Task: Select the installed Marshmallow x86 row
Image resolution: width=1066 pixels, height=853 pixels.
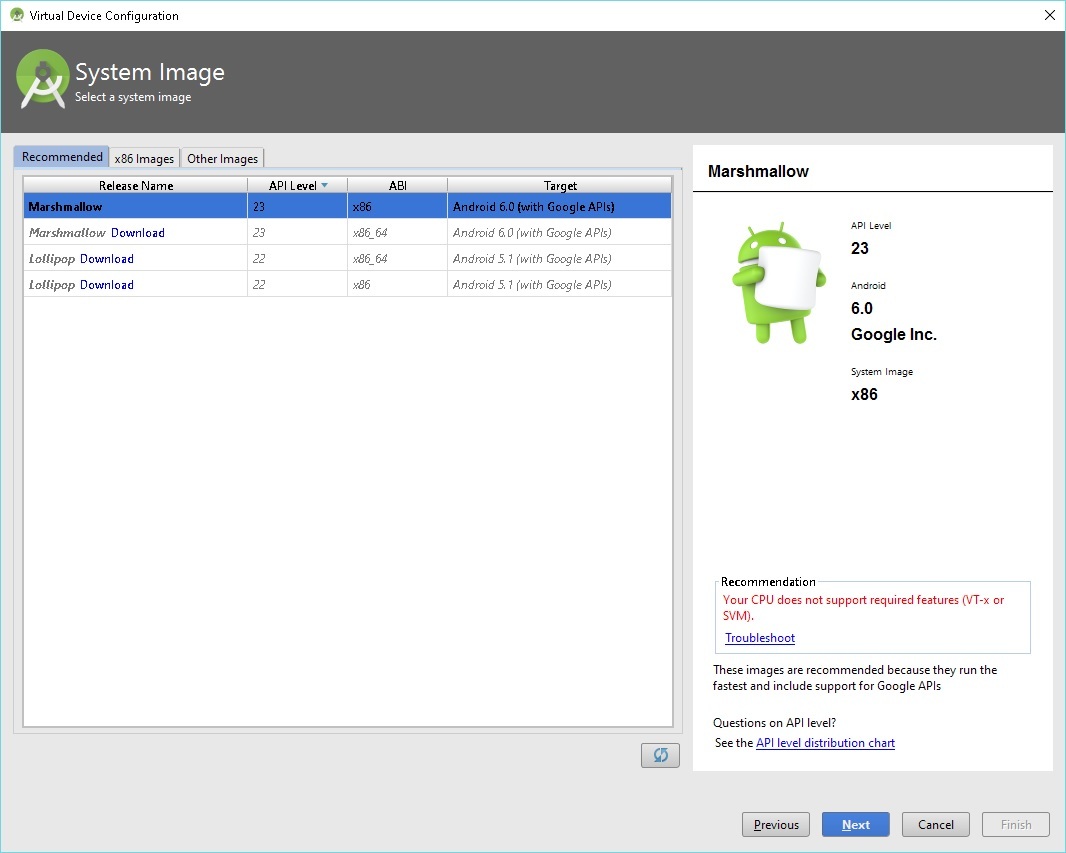Action: pos(347,207)
